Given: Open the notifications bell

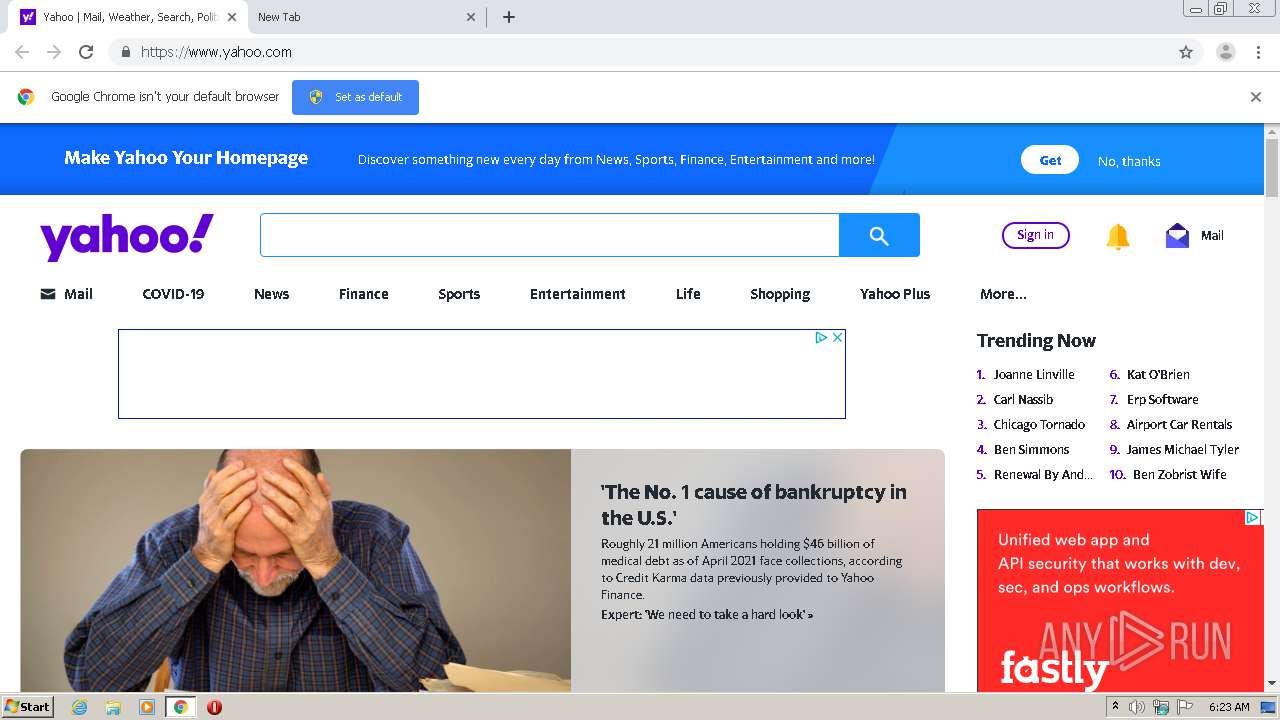Looking at the screenshot, I should click(x=1118, y=236).
